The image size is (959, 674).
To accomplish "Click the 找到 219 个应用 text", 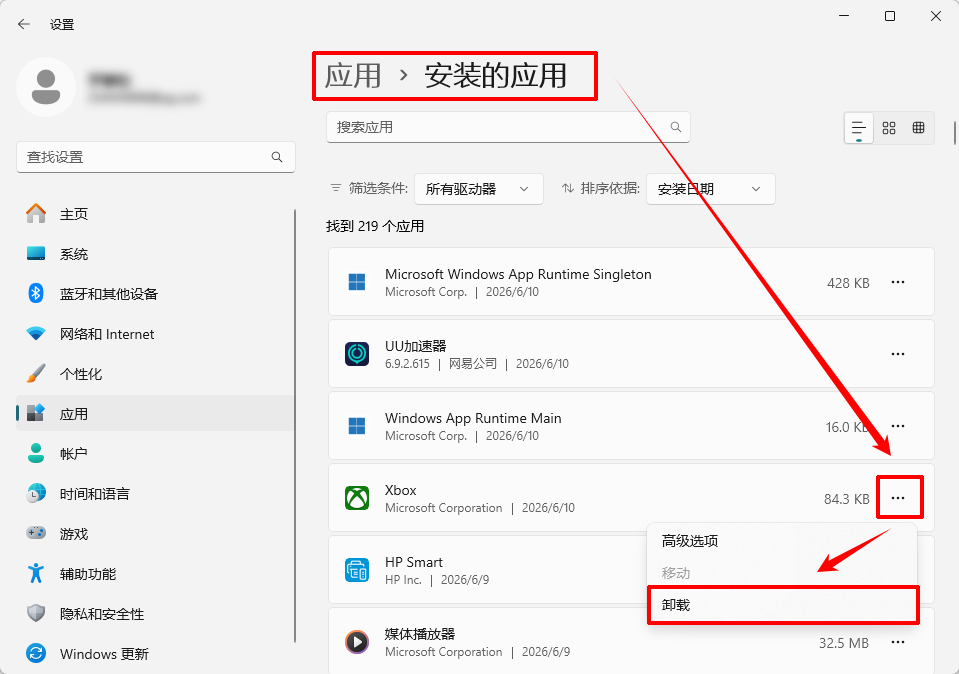I will pos(375,226).
